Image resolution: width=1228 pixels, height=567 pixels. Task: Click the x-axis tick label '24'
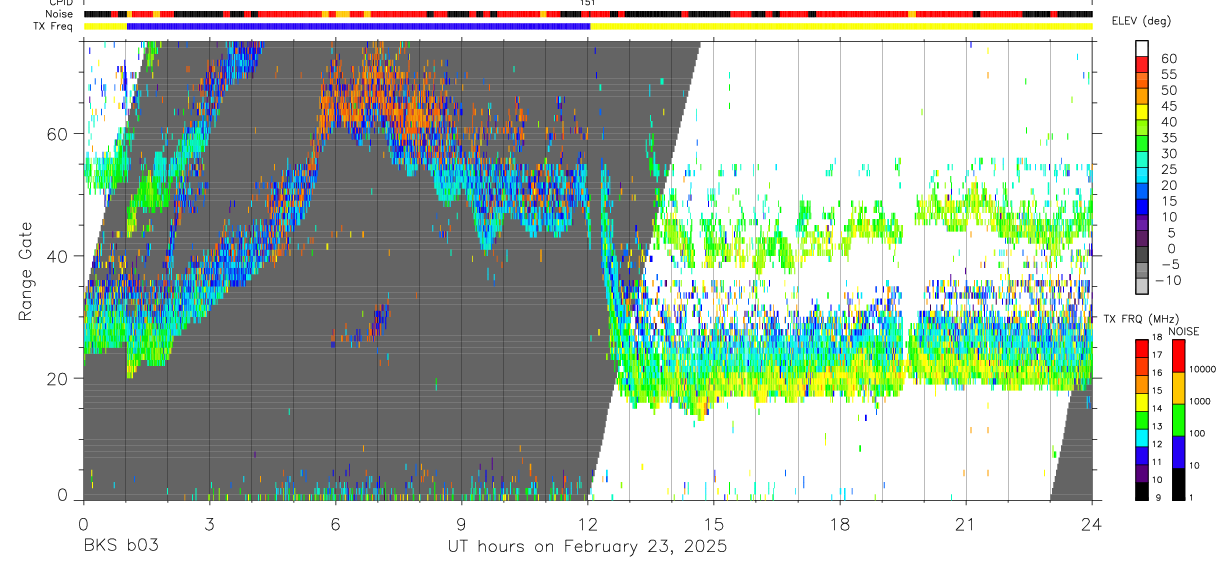[x=1092, y=524]
